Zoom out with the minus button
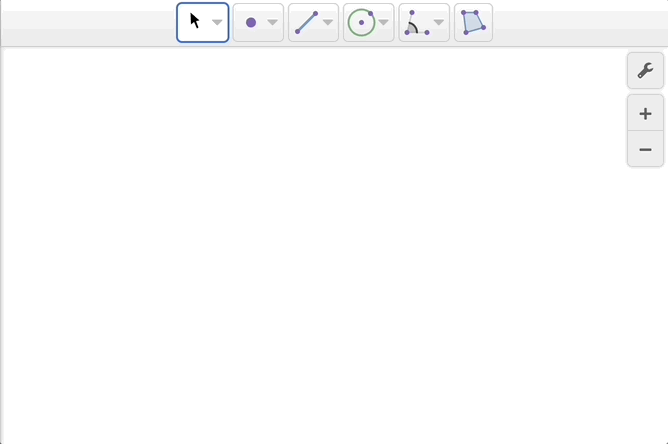668x444 pixels. (645, 149)
